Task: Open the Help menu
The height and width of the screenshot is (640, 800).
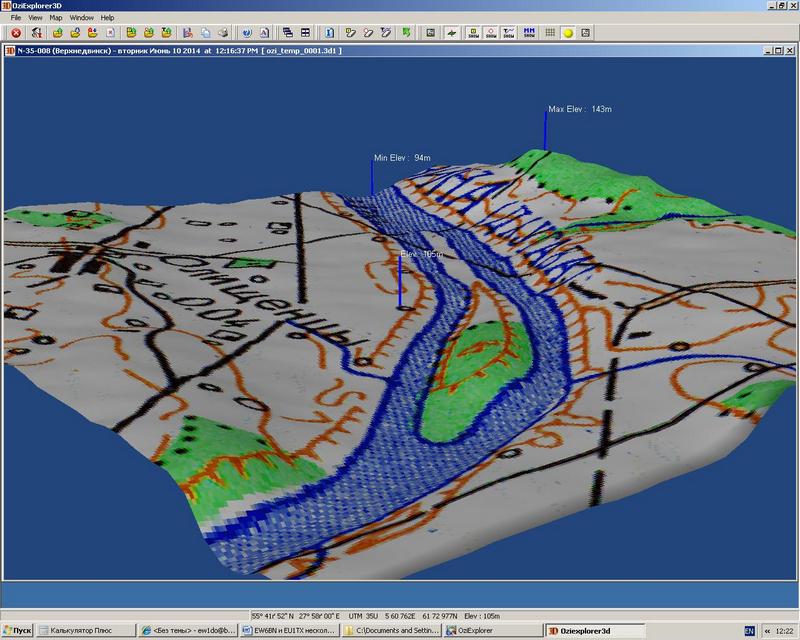Action: click(107, 18)
